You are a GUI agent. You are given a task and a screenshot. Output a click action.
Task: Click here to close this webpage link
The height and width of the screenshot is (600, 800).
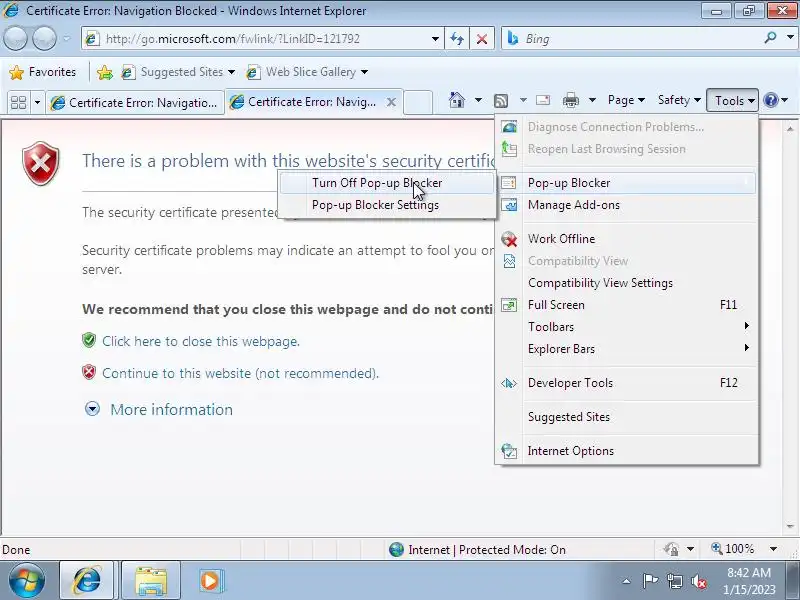pos(201,341)
